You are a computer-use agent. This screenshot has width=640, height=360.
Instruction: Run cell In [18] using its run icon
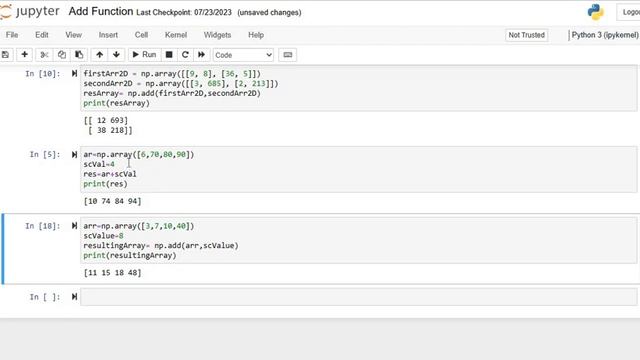(74, 226)
